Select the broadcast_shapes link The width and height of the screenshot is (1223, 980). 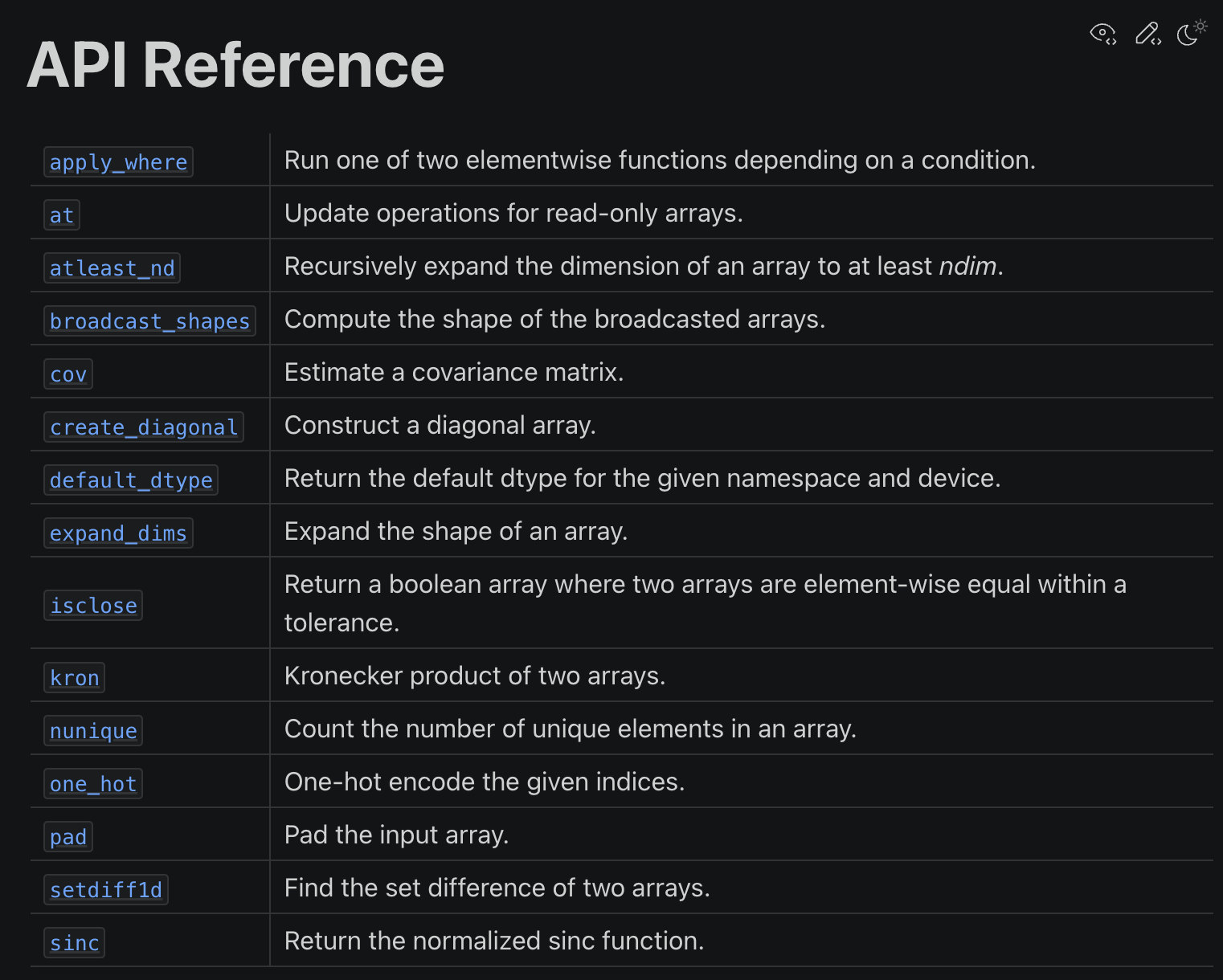coord(149,321)
